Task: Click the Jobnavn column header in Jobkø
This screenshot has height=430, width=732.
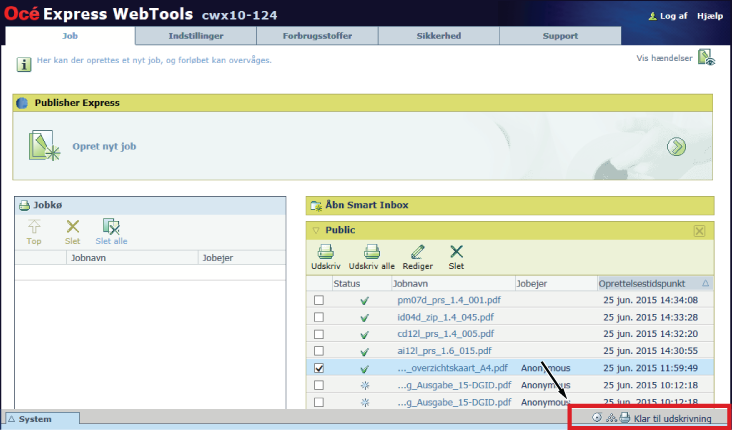Action: 132,258
